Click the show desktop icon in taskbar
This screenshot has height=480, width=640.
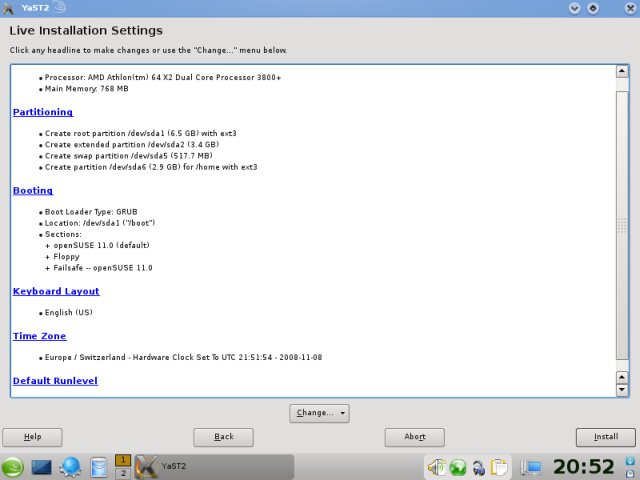coord(42,467)
